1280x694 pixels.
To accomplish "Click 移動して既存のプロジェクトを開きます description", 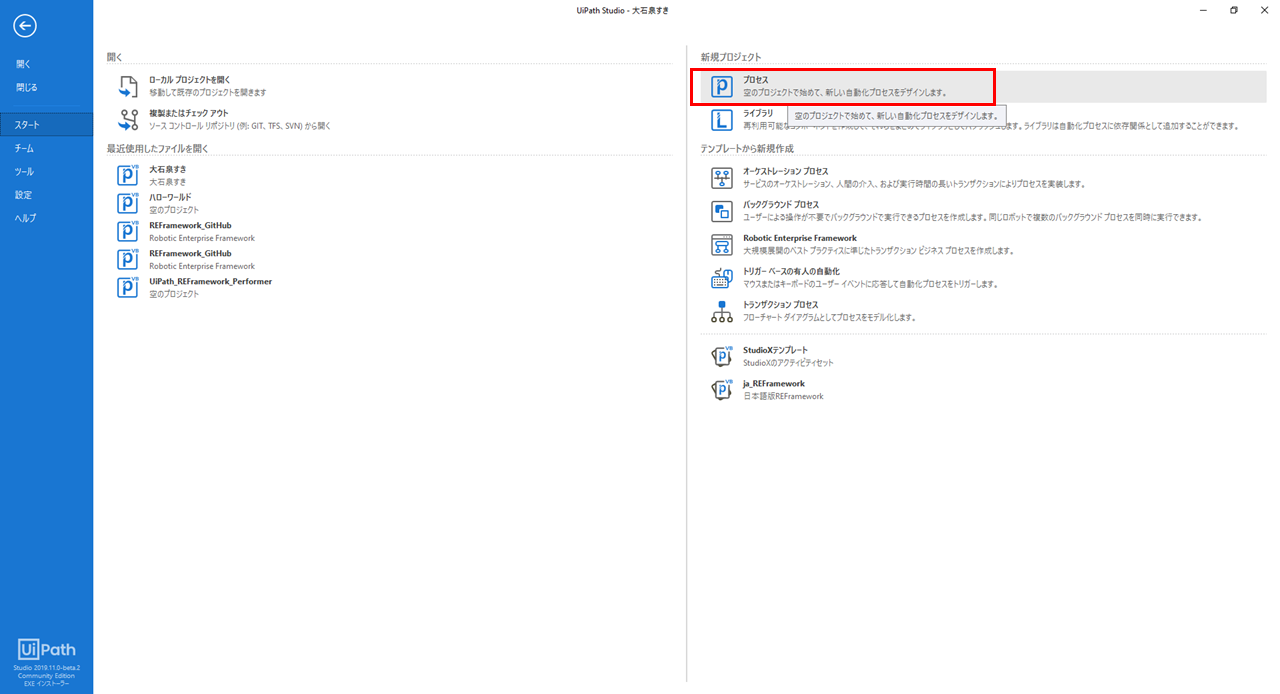I will (208, 92).
